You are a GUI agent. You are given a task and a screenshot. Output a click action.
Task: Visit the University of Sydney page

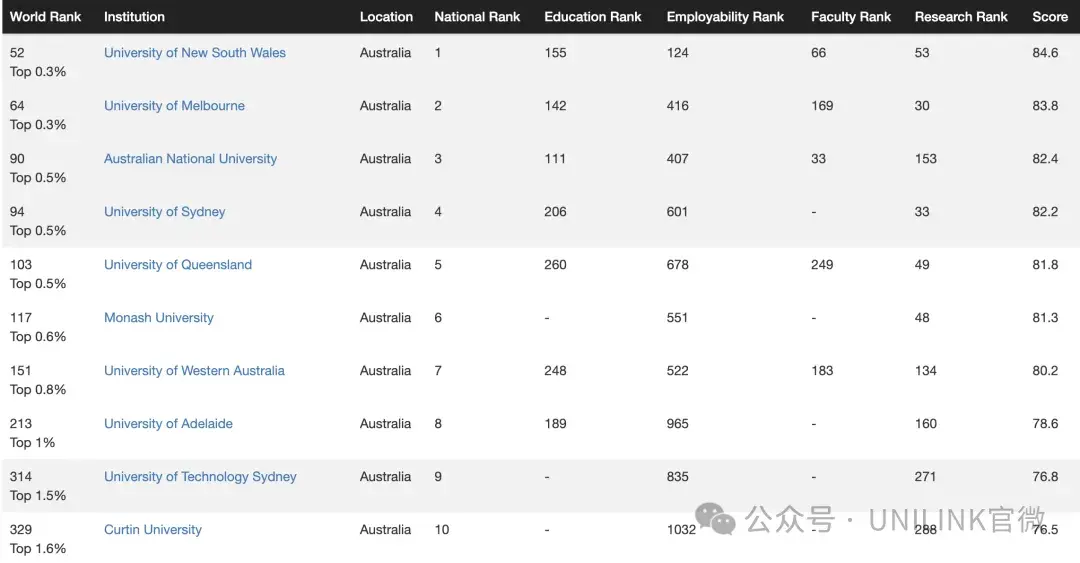[x=164, y=212]
